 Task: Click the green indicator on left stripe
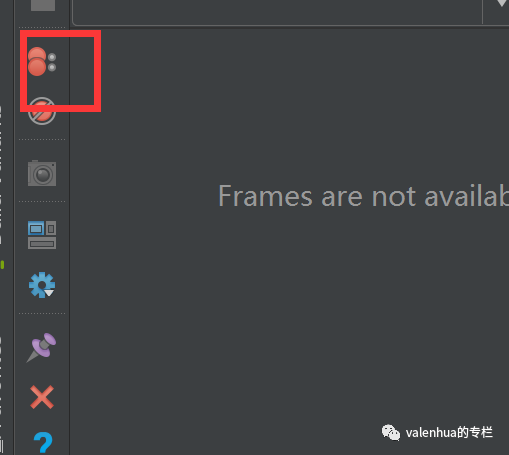(2, 265)
